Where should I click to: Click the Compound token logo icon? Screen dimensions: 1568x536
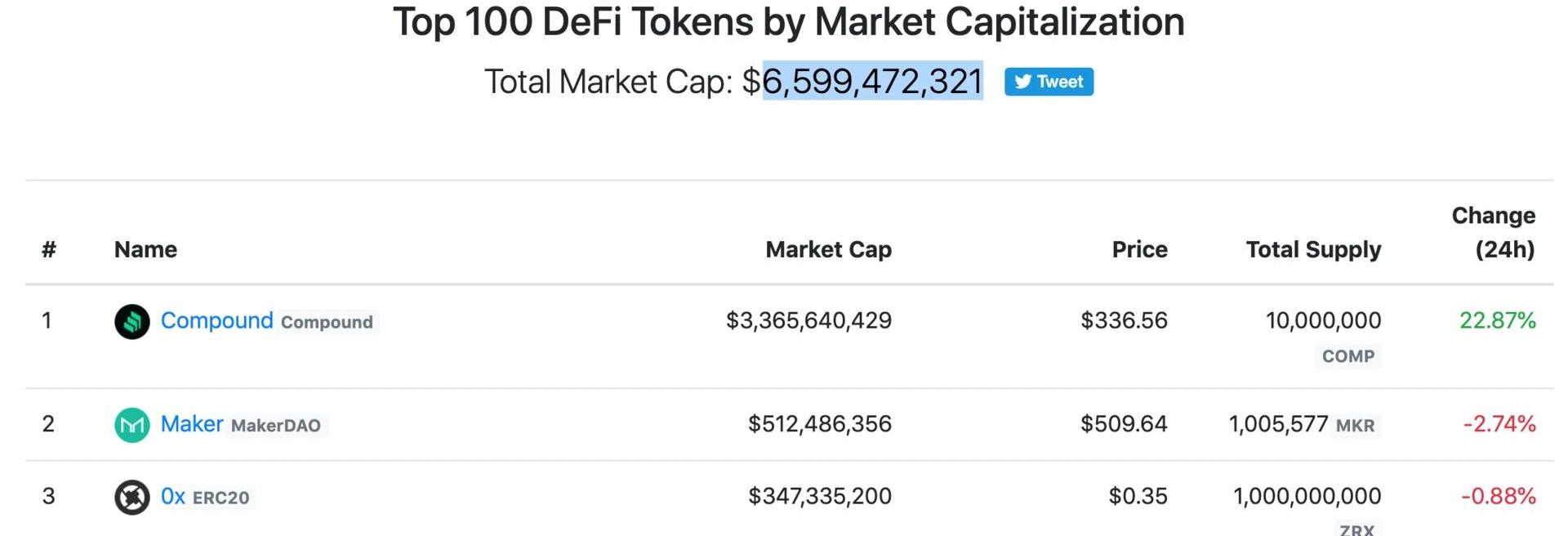131,321
